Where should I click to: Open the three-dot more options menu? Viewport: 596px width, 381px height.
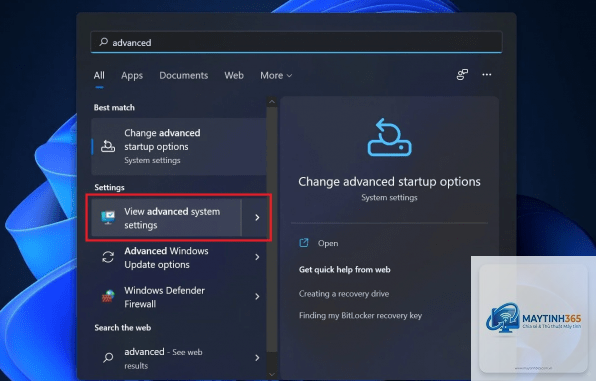(487, 75)
